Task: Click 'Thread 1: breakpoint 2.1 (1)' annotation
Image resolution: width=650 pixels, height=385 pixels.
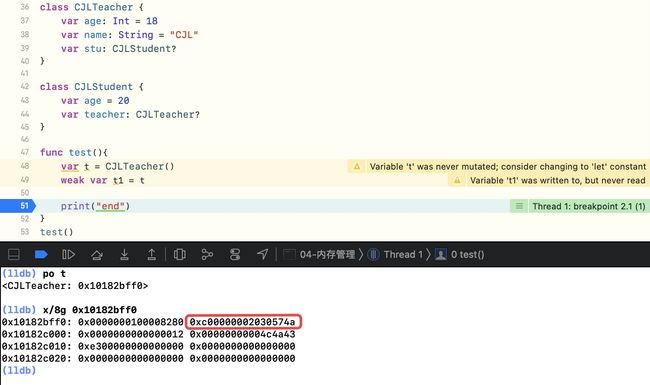Action: pyautogui.click(x=589, y=206)
